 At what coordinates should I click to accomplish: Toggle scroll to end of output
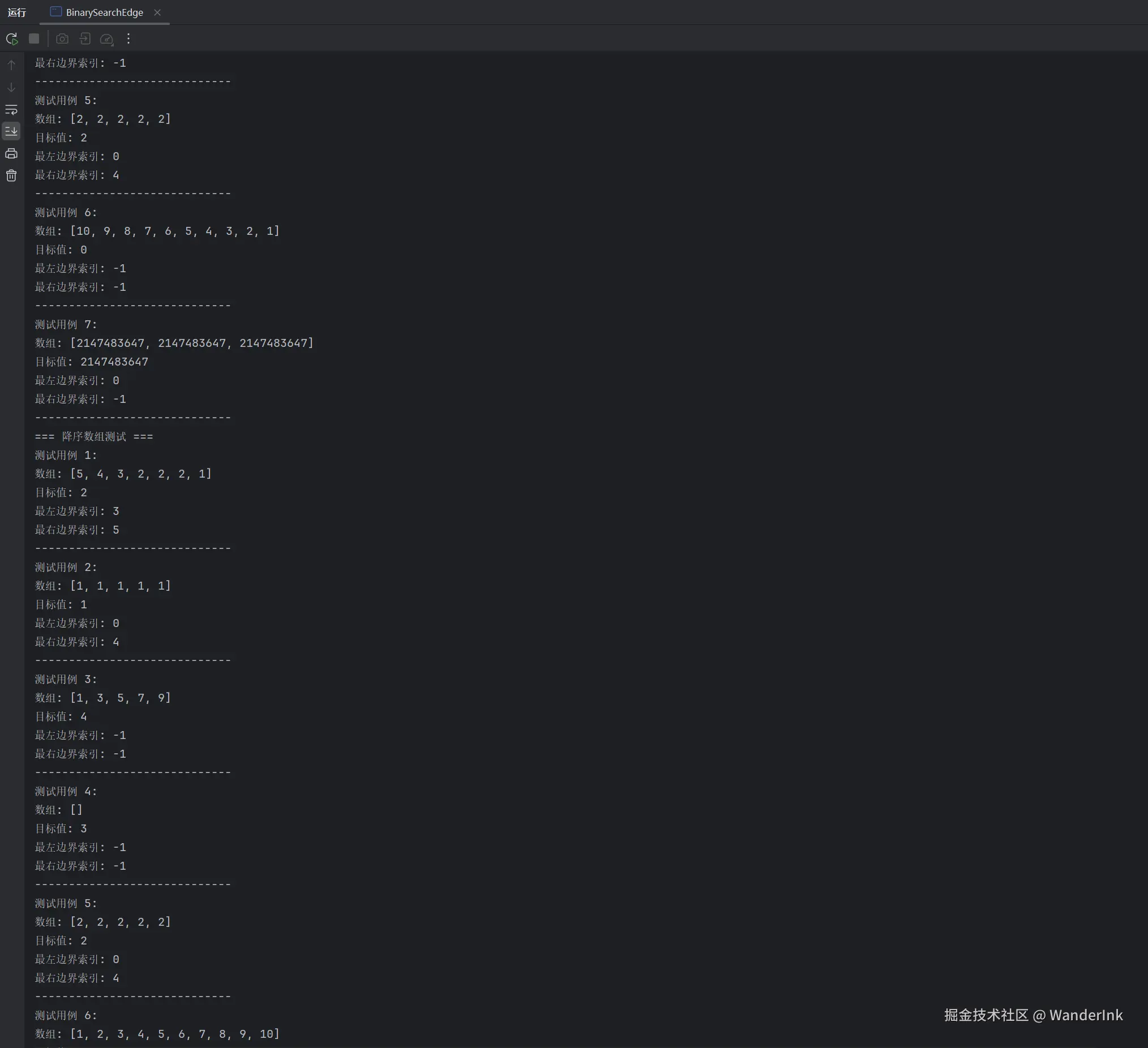pos(11,131)
